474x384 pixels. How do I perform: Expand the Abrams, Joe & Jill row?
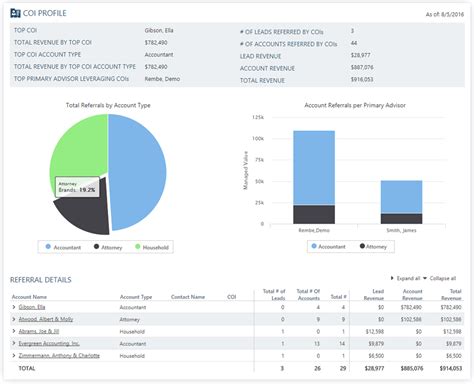pyautogui.click(x=14, y=331)
